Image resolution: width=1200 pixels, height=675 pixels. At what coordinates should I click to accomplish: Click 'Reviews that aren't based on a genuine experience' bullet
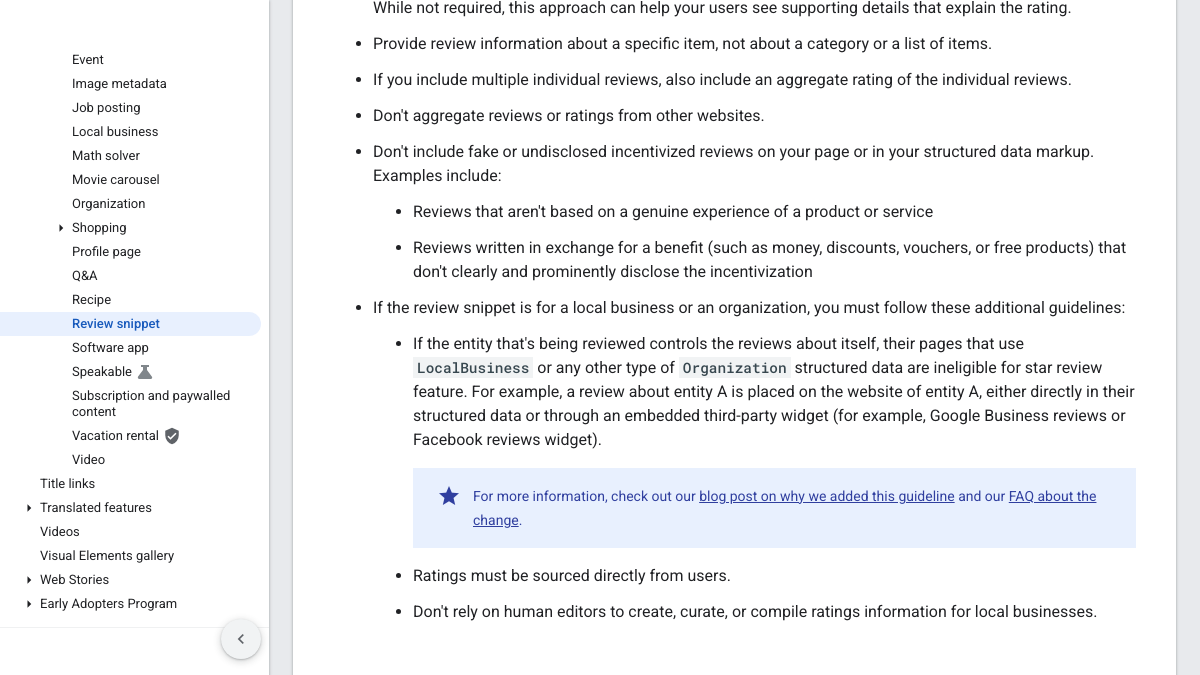tap(673, 212)
